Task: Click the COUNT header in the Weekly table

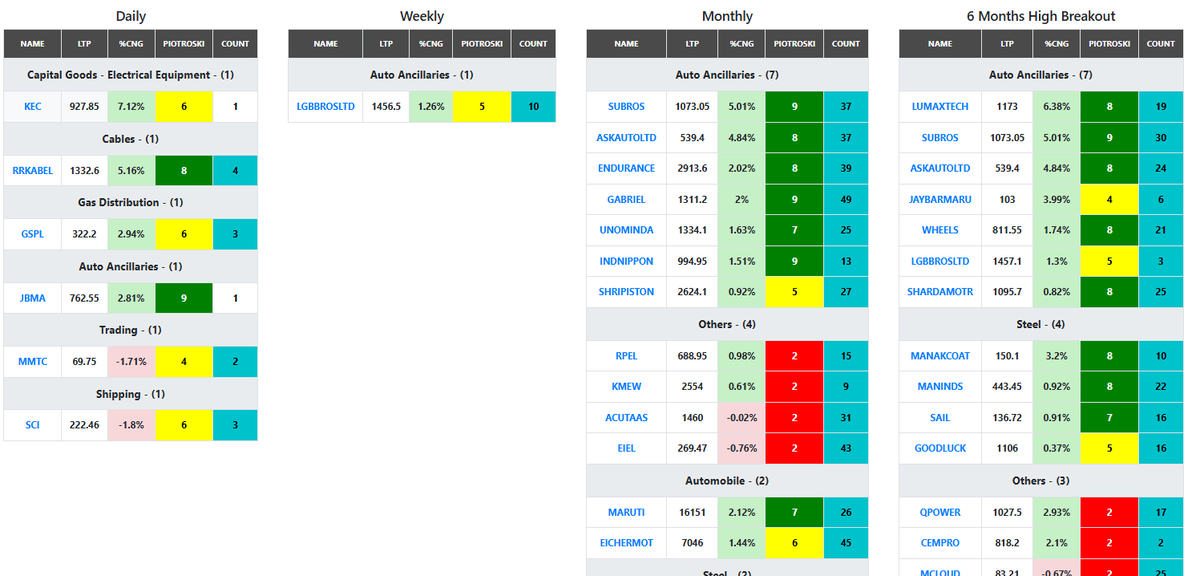Action: (x=533, y=44)
